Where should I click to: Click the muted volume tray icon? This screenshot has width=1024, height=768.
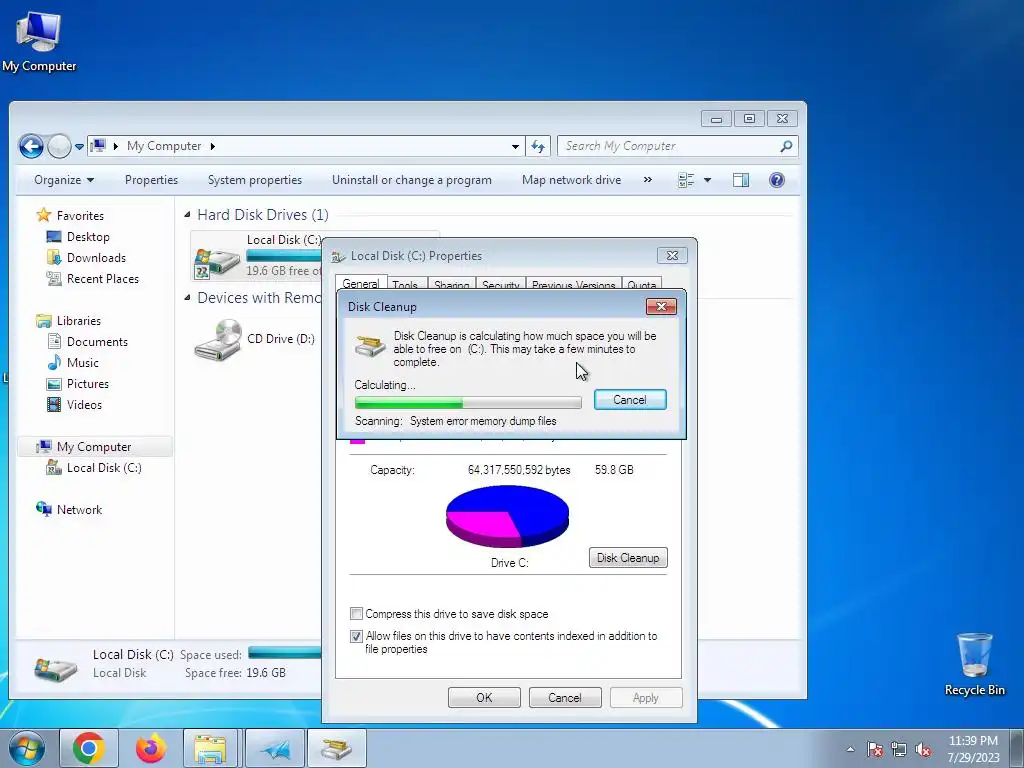923,750
